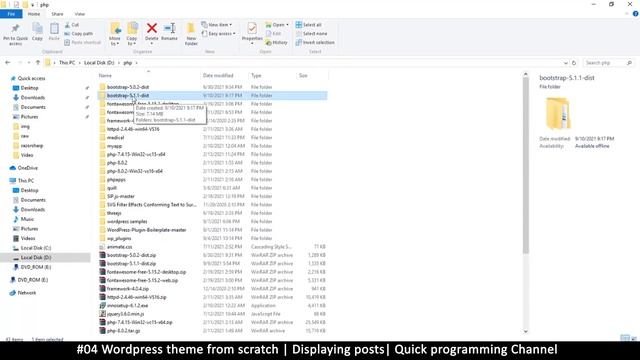Expand the Open button dropdown
This screenshot has height=360, width=640.
click(x=287, y=25)
